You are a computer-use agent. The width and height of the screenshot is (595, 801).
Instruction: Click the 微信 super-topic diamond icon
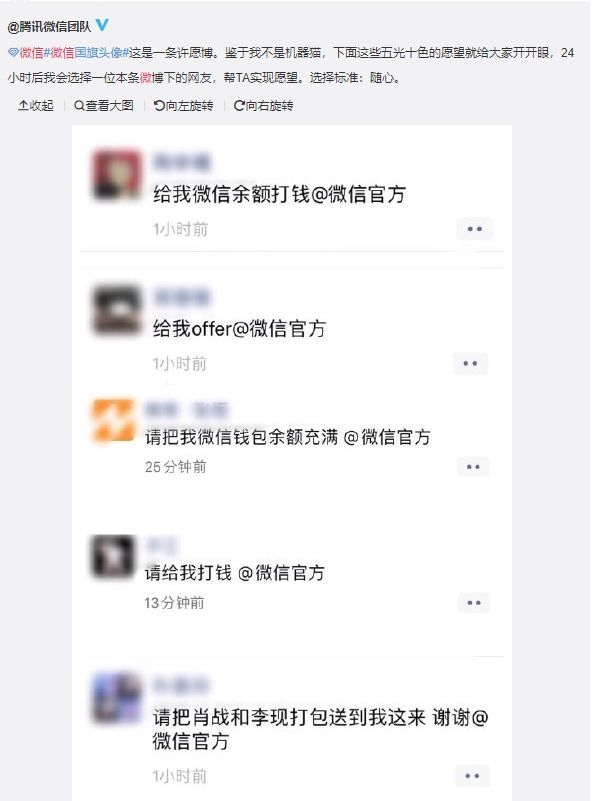[13, 53]
